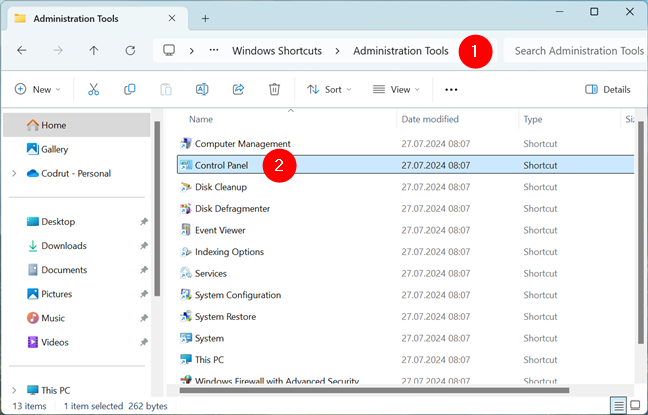
Task: Go back with the left arrow
Action: 21,50
